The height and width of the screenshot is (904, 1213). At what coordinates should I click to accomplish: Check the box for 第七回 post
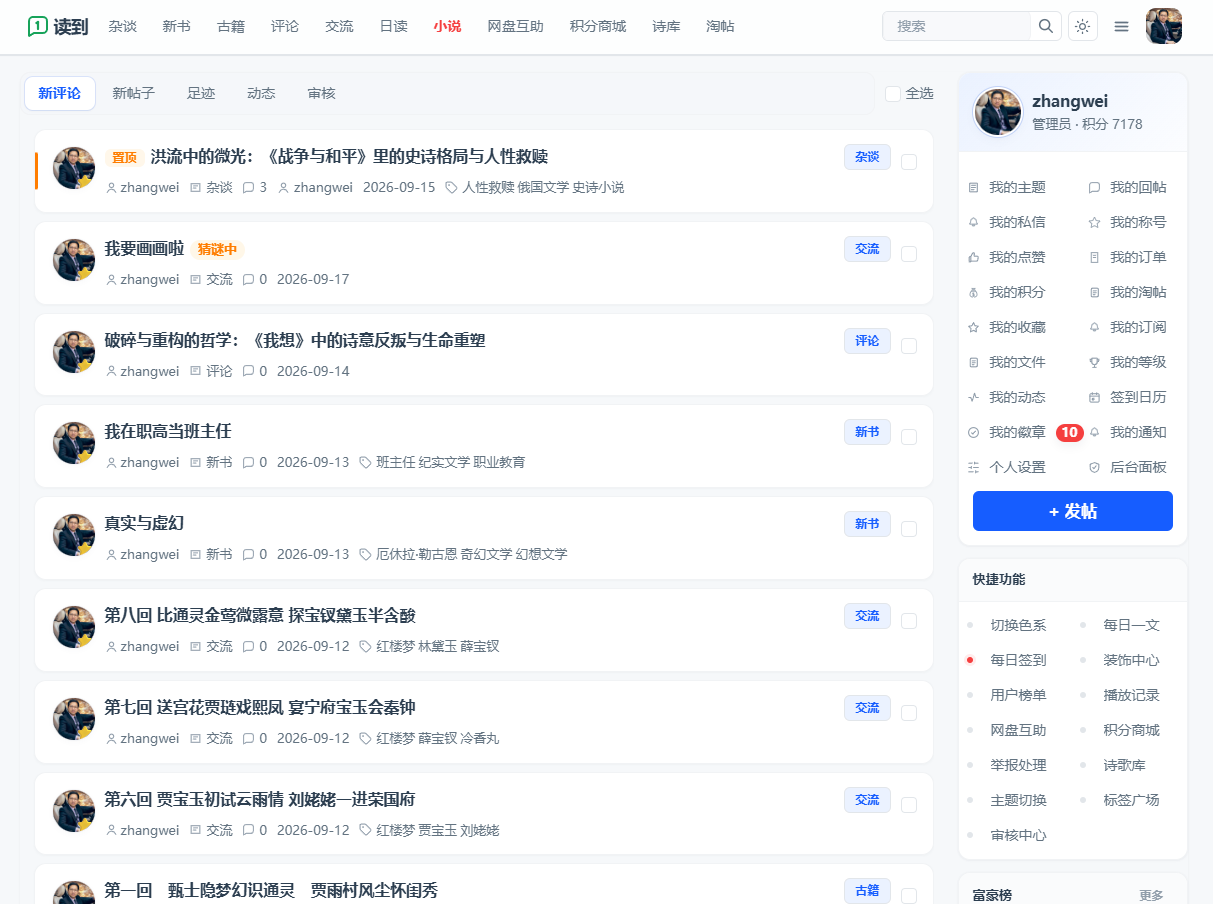[909, 713]
